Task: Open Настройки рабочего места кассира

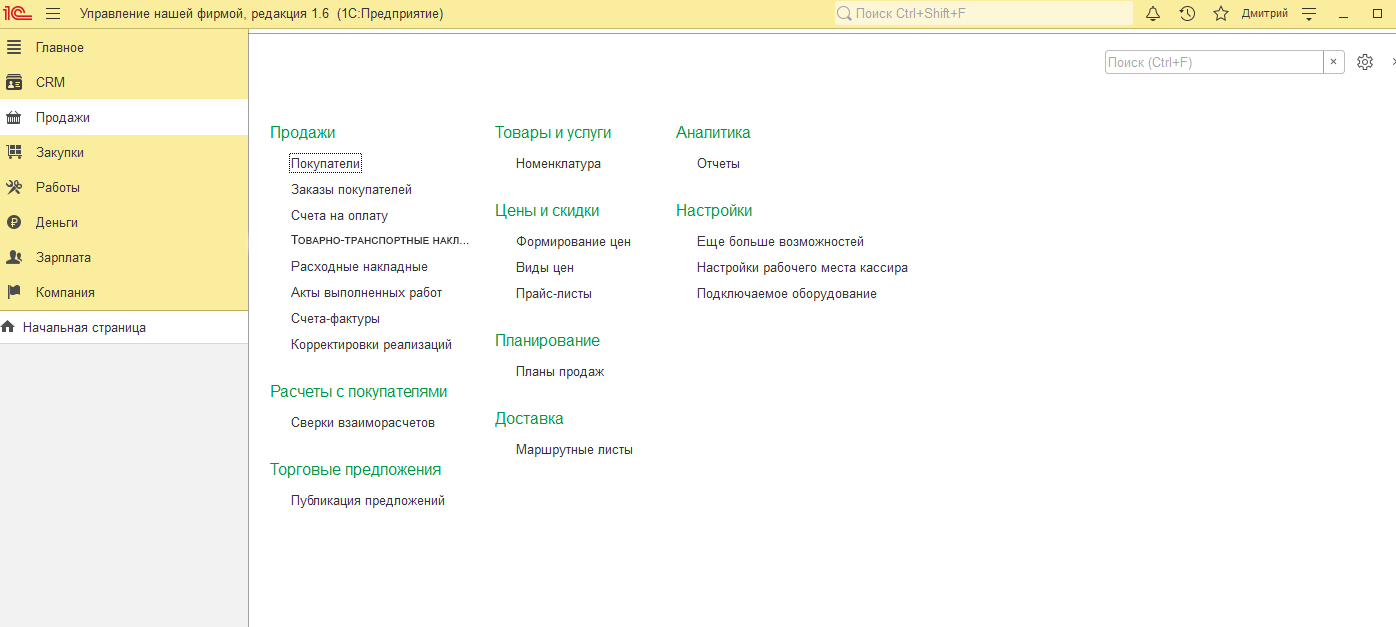Action: click(x=802, y=267)
